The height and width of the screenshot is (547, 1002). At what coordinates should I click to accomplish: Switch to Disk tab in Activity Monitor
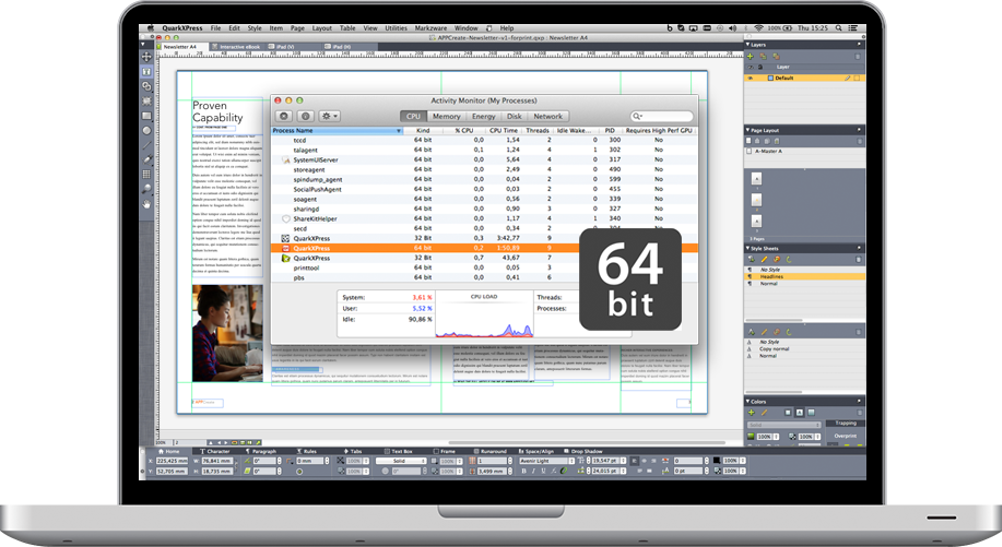(514, 116)
